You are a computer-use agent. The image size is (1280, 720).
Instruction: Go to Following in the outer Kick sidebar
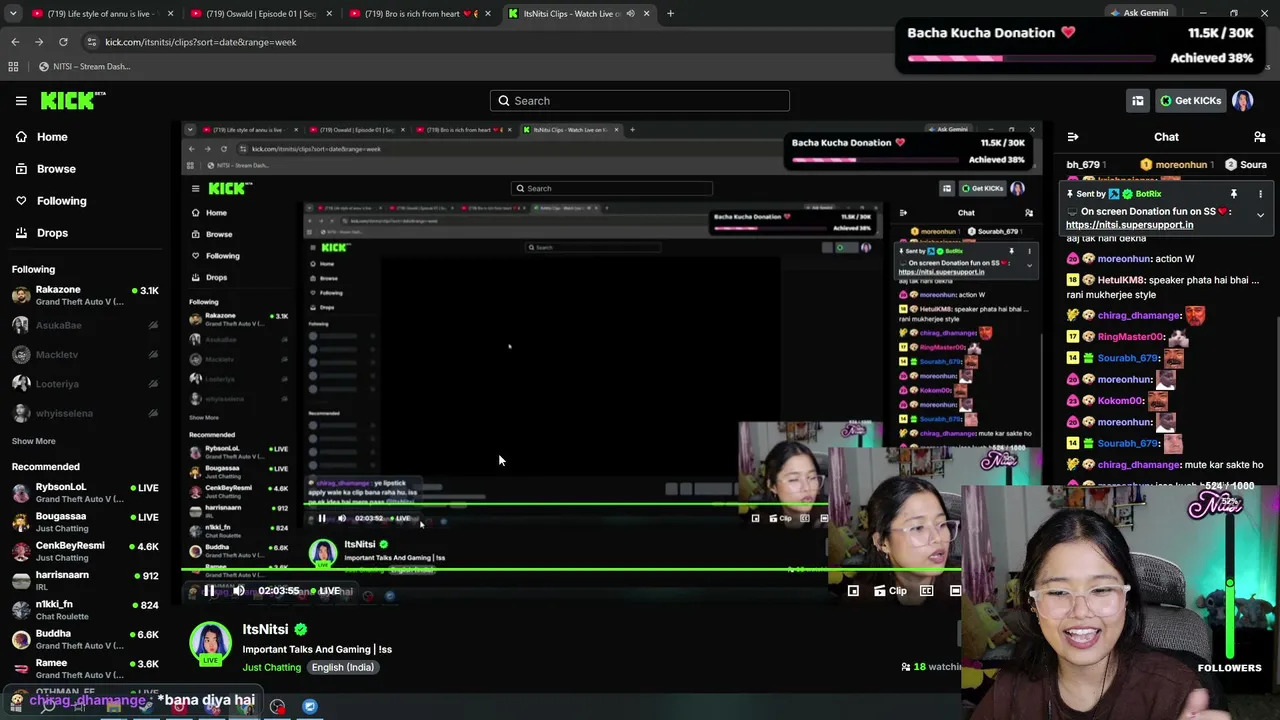pyautogui.click(x=50, y=201)
